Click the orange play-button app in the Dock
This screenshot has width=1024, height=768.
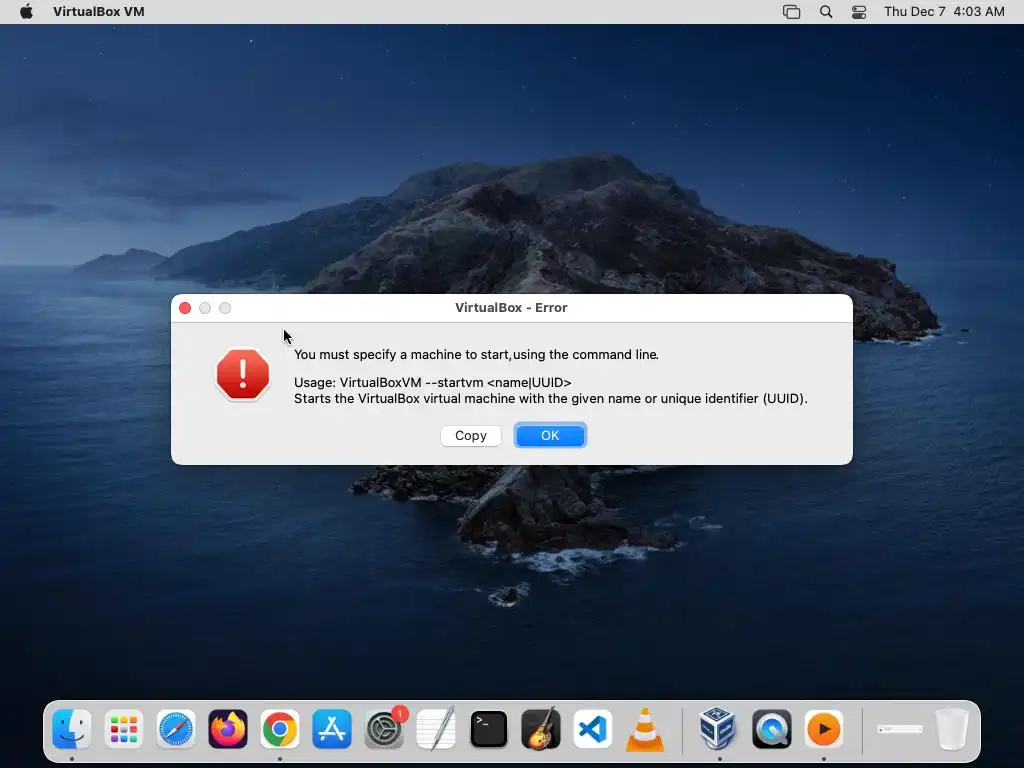tap(824, 729)
